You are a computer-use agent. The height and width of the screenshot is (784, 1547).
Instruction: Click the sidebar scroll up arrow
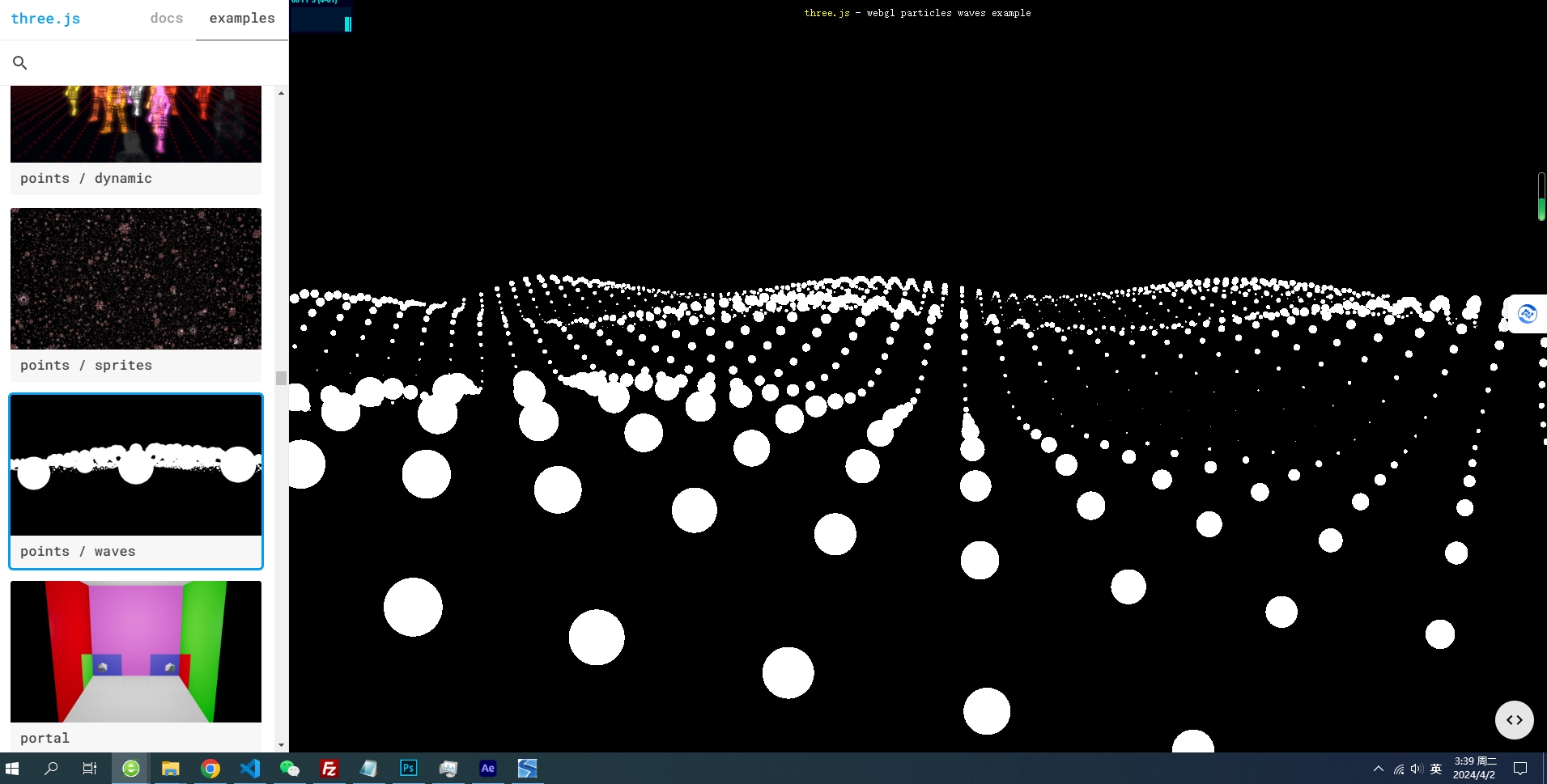(281, 93)
